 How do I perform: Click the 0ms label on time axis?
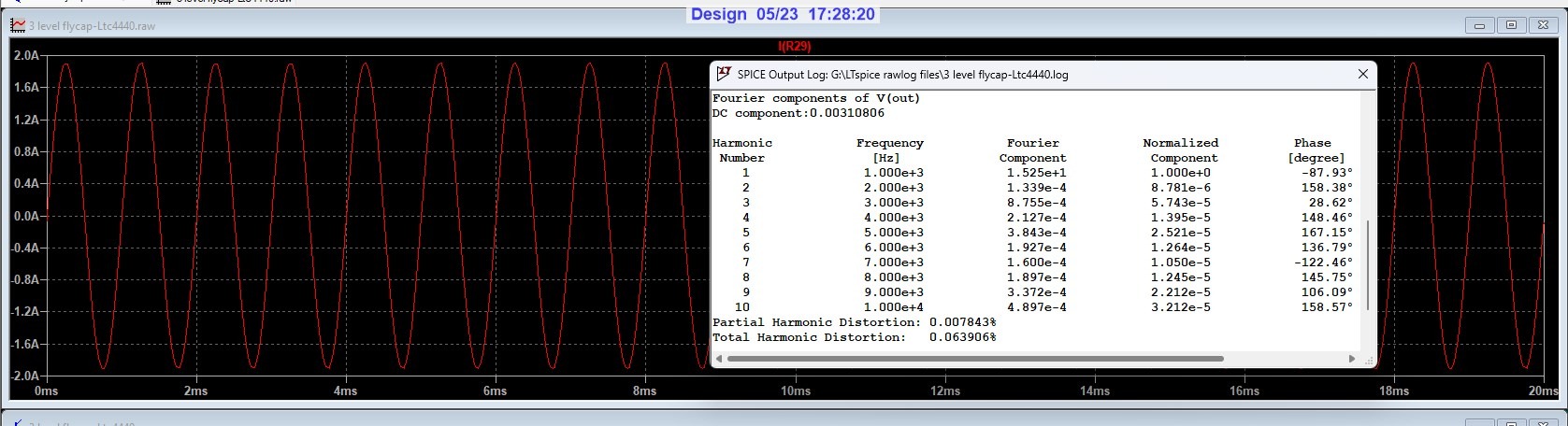coord(46,390)
